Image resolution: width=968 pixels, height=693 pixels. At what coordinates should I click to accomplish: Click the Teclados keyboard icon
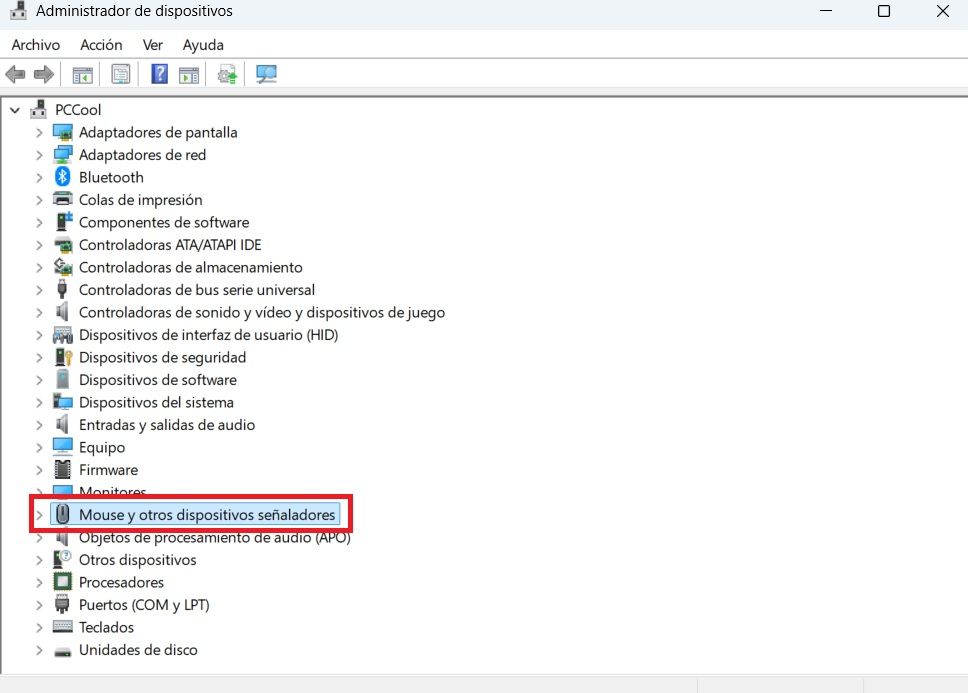tap(62, 626)
